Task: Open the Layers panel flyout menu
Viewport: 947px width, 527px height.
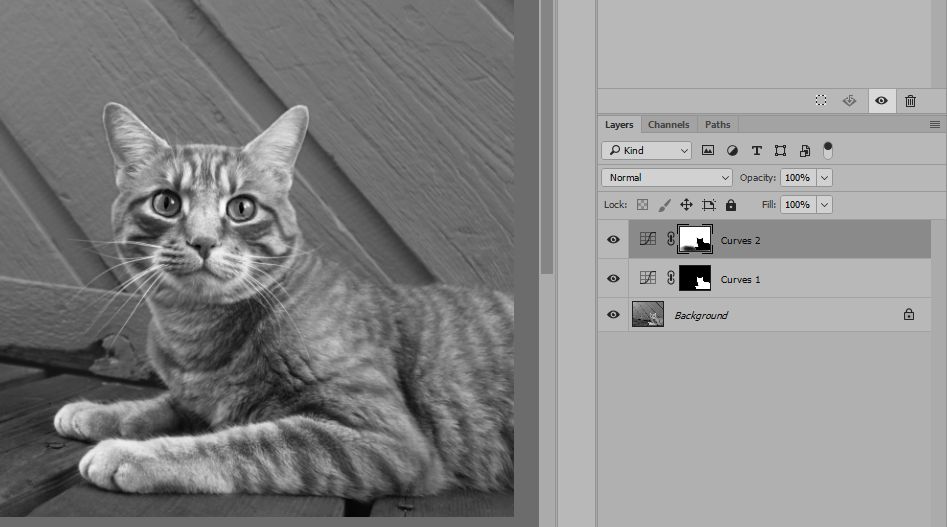Action: point(935,124)
